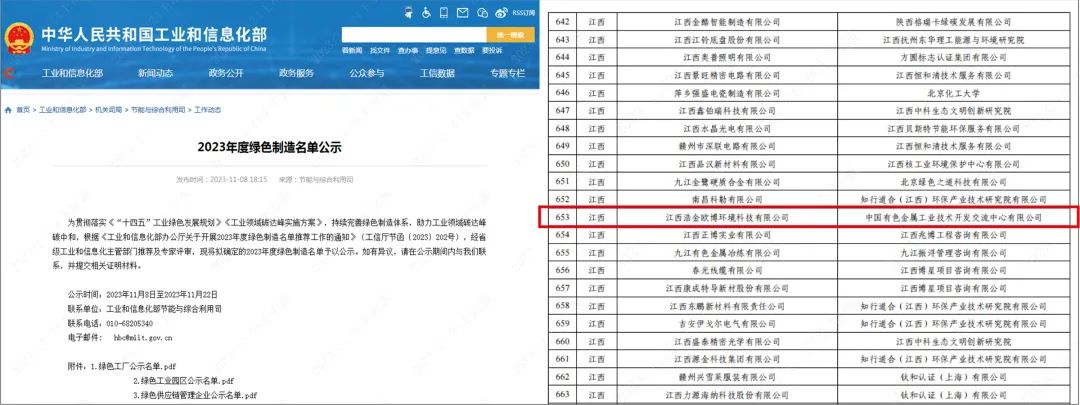
Task: Click the cell 江西力源海纳科技股份有限公司
Action: (x=727, y=395)
